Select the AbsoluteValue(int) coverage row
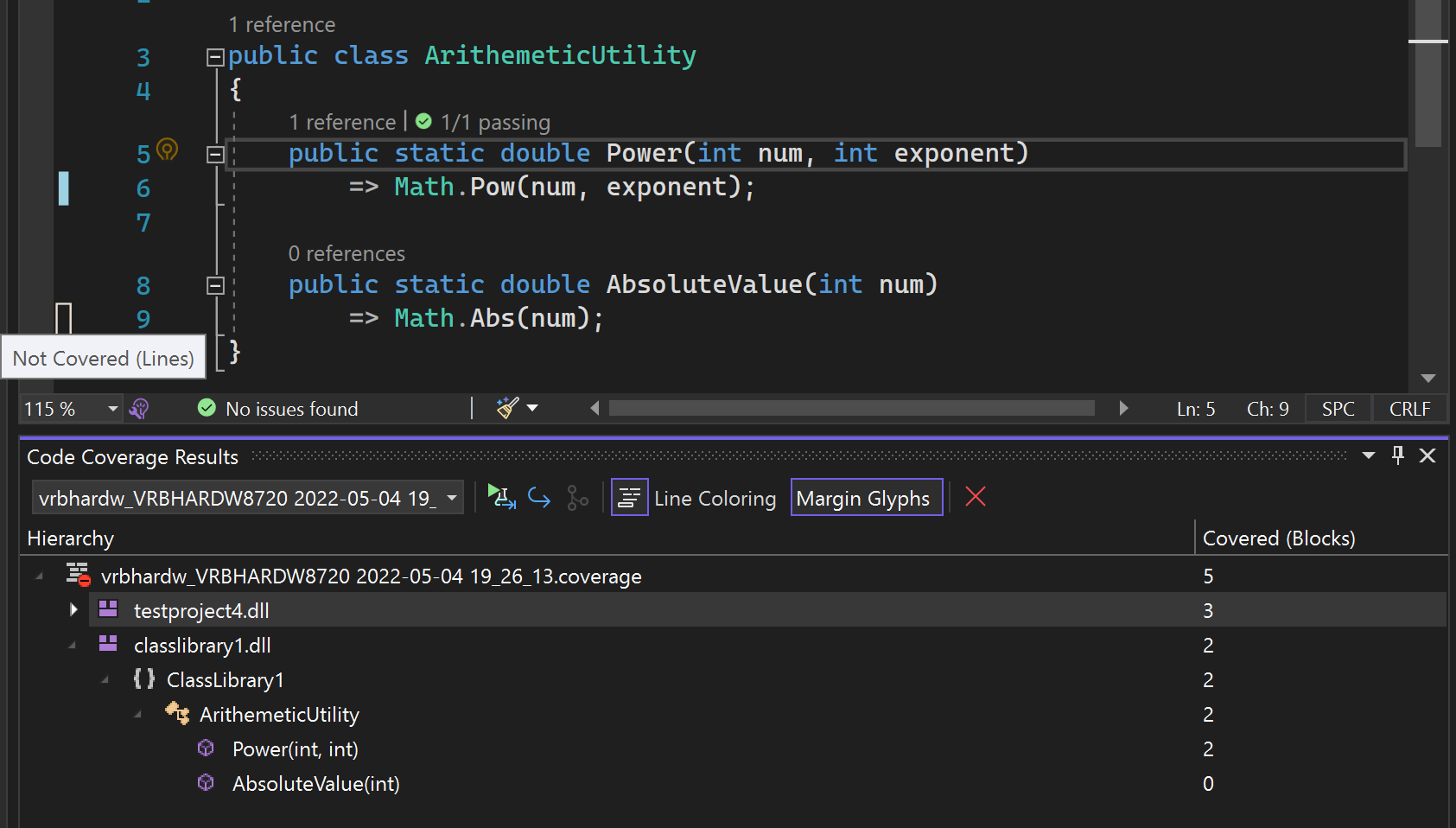Screen dimensions: 1456x828 point(316,783)
